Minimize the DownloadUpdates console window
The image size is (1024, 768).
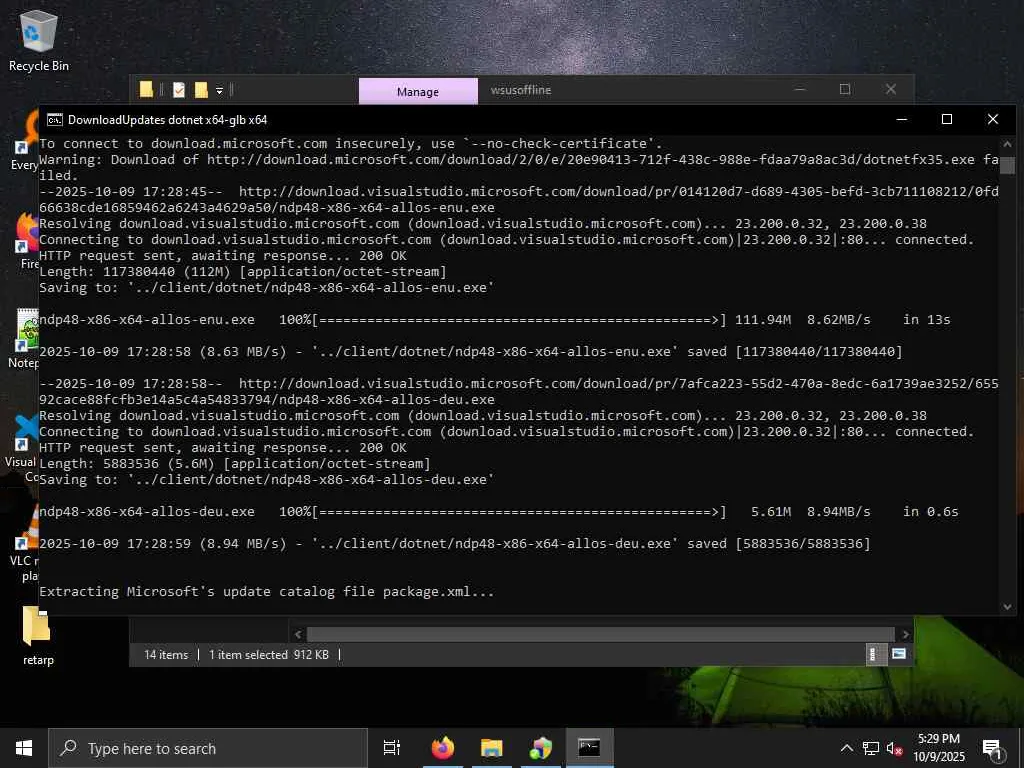point(902,120)
